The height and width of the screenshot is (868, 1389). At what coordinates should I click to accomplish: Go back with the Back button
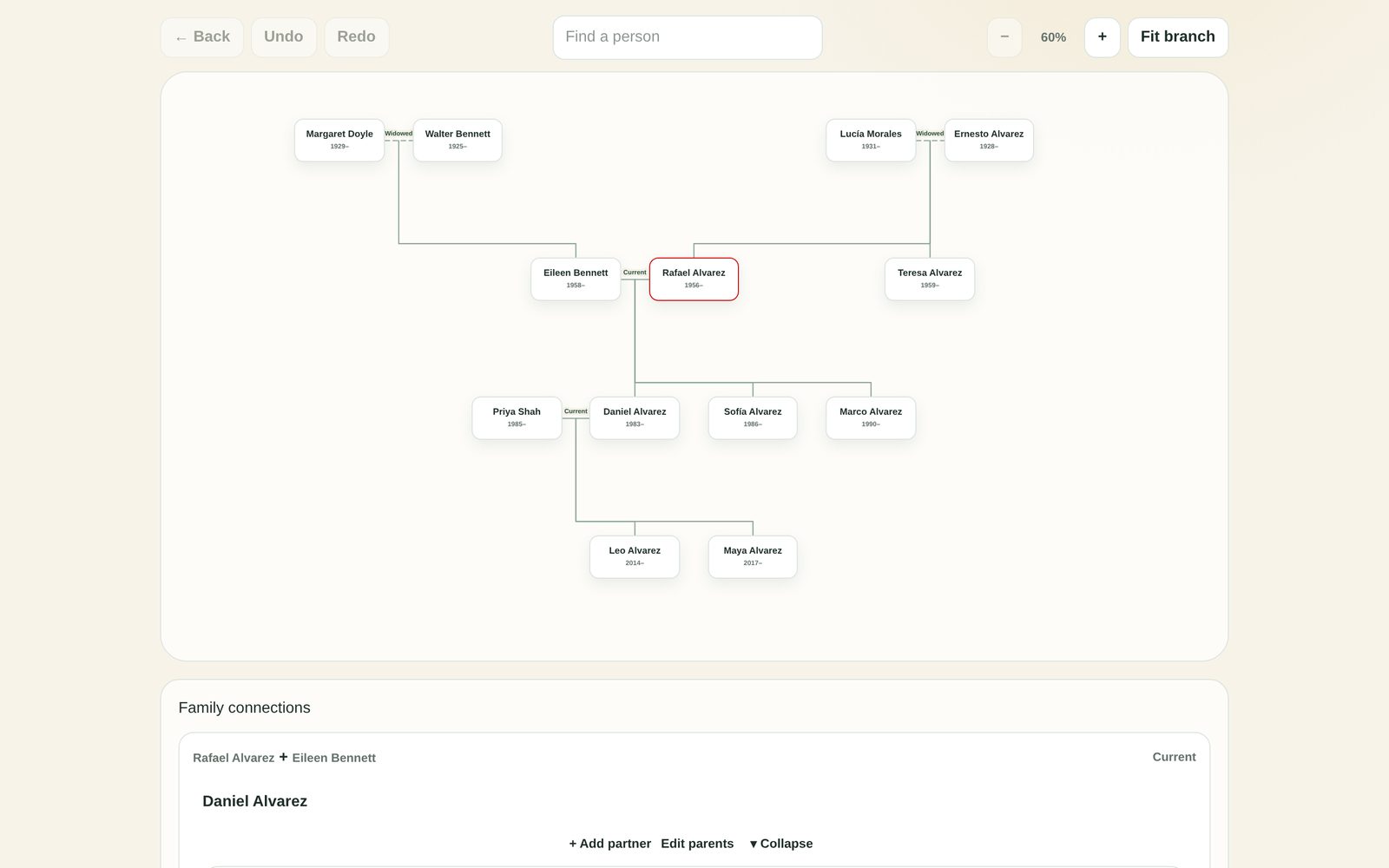pyautogui.click(x=201, y=37)
